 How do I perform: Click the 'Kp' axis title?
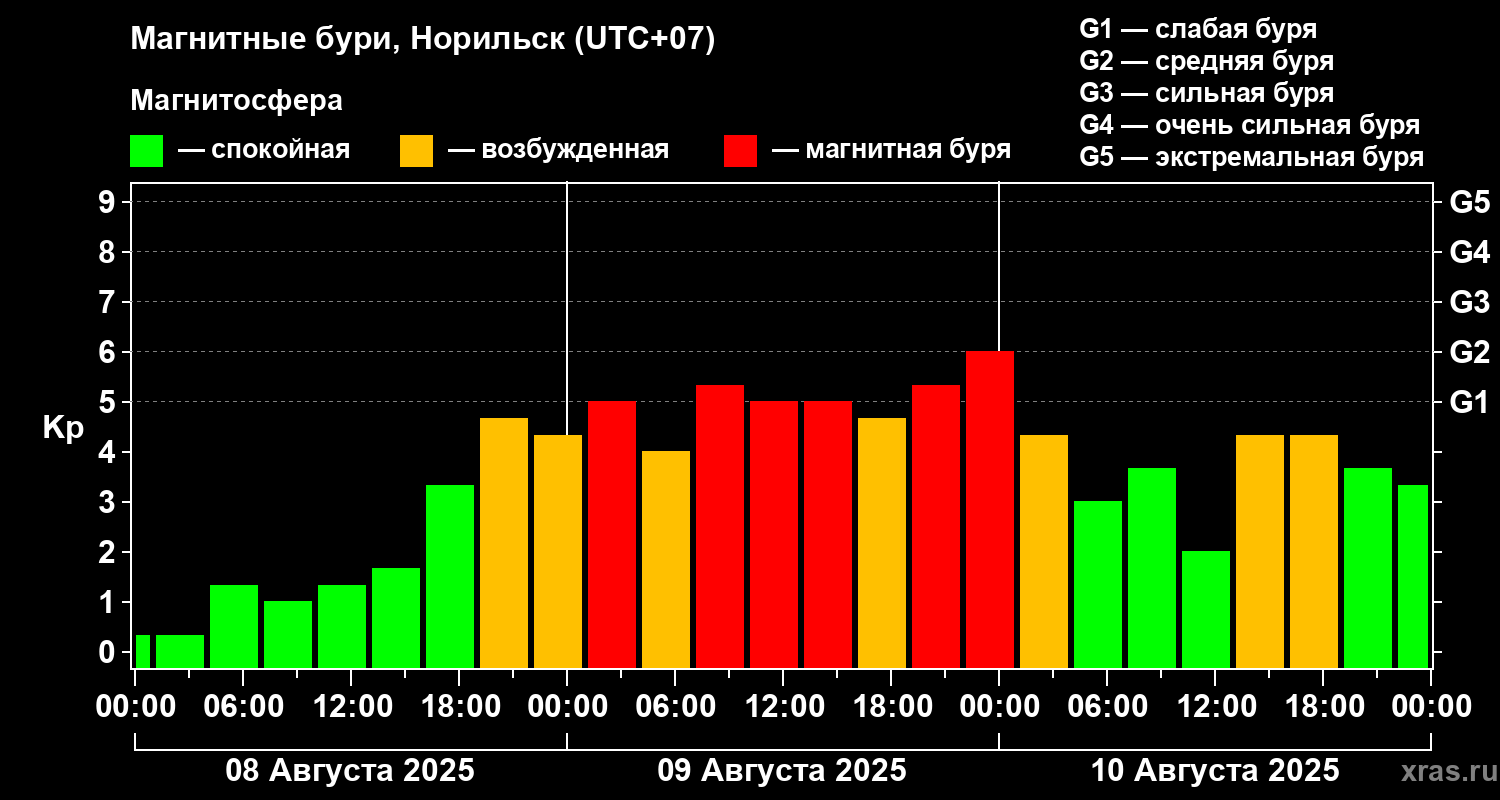point(63,428)
